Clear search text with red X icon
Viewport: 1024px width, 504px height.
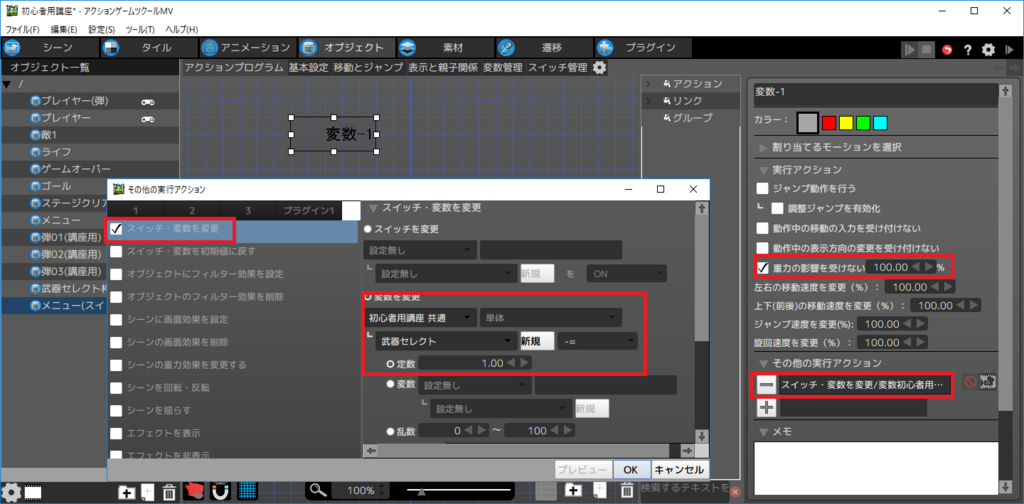click(735, 492)
